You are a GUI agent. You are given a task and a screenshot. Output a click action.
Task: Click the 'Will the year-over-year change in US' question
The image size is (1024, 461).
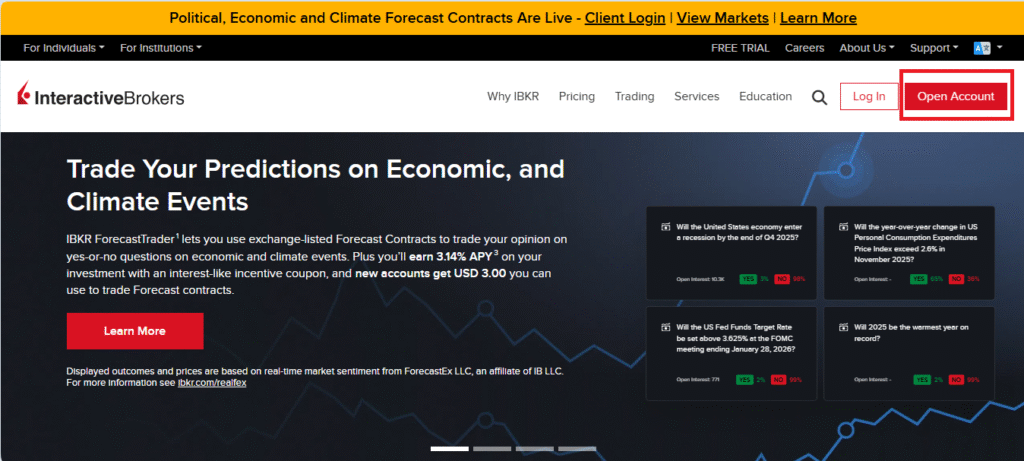(916, 243)
